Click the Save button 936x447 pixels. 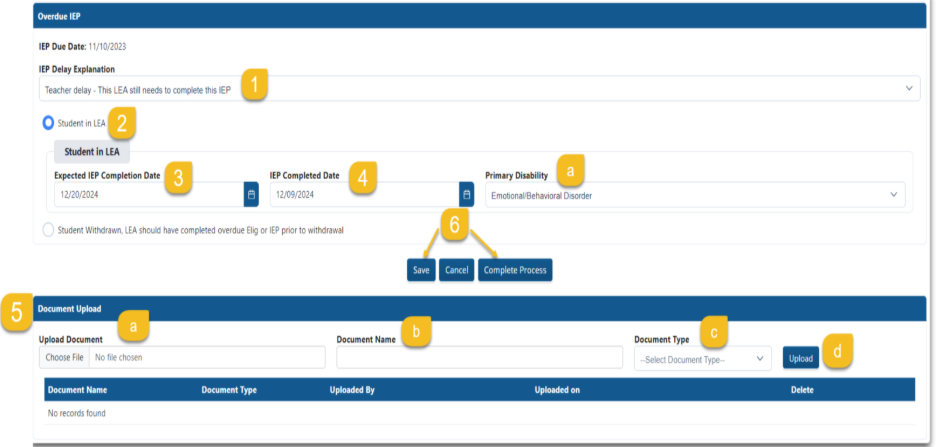tap(421, 270)
